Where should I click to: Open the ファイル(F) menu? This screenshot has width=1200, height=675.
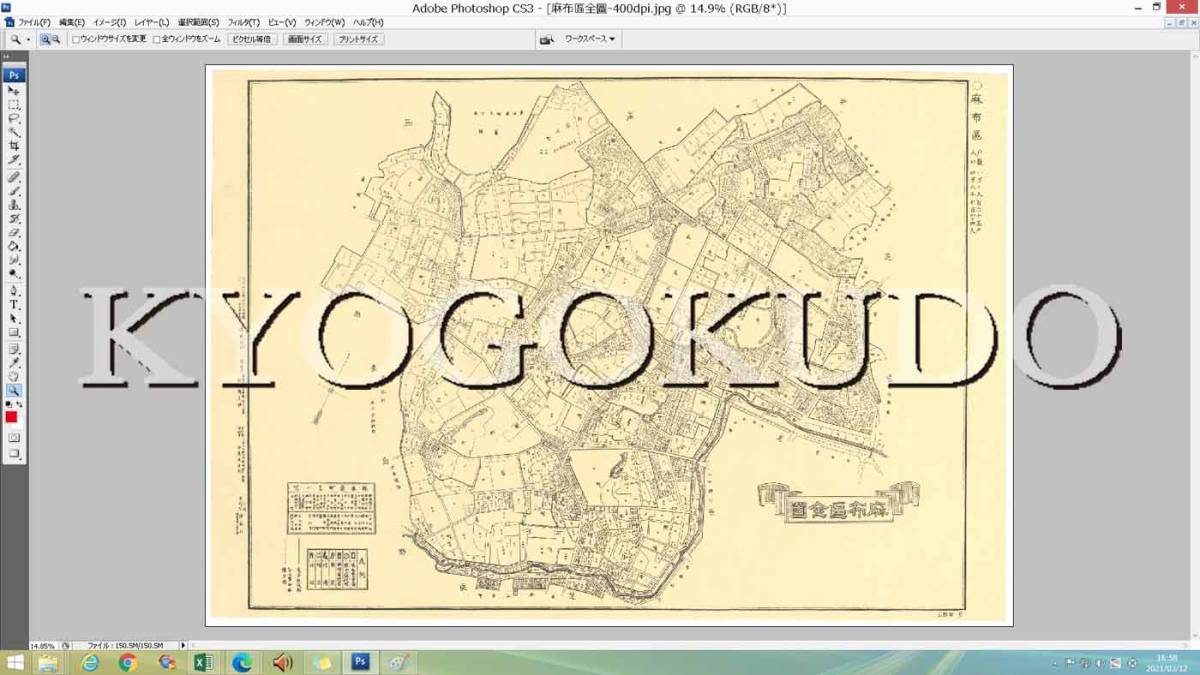coord(34,22)
